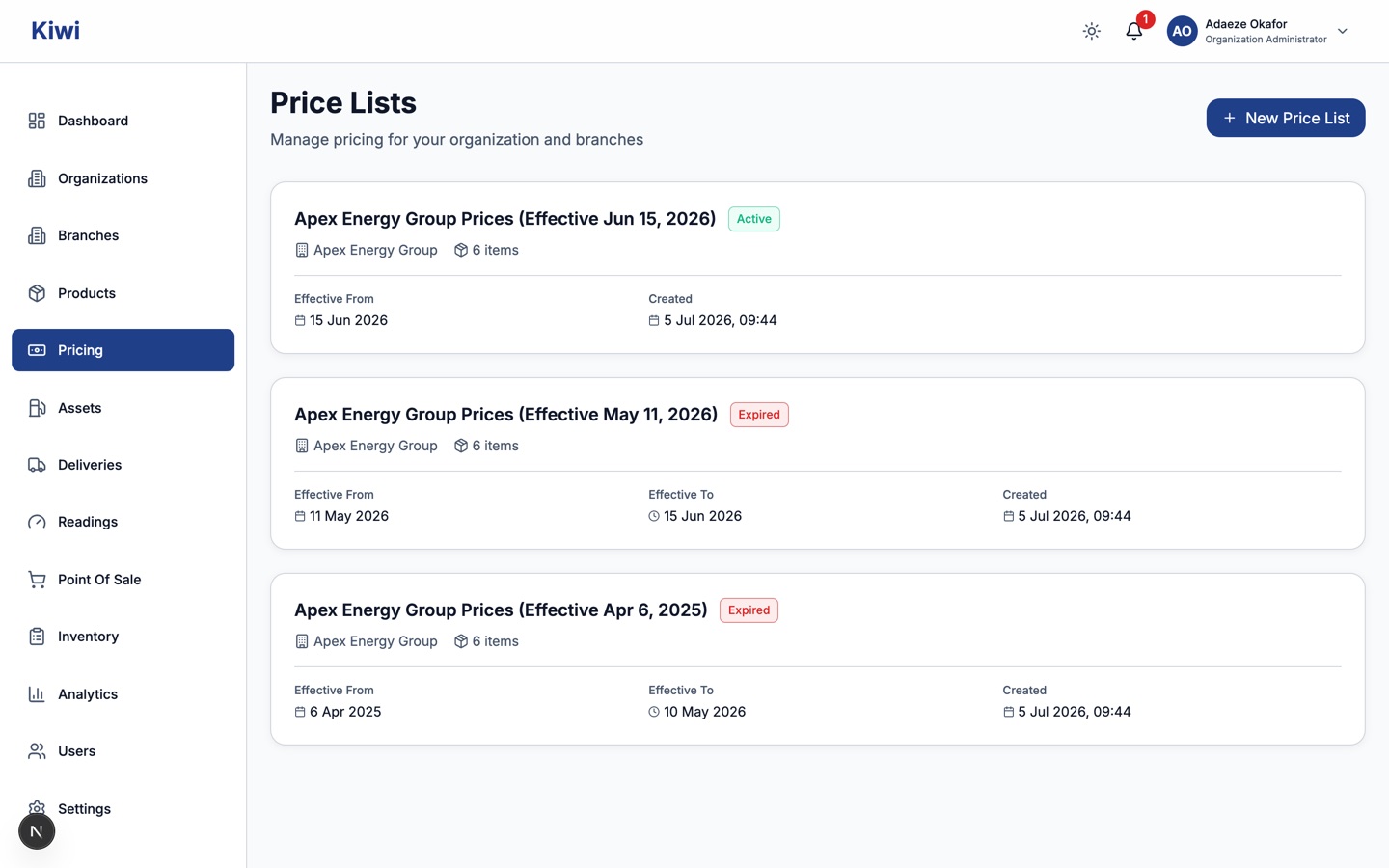Click the Inventory clipboard icon
1389x868 pixels.
[x=37, y=637]
